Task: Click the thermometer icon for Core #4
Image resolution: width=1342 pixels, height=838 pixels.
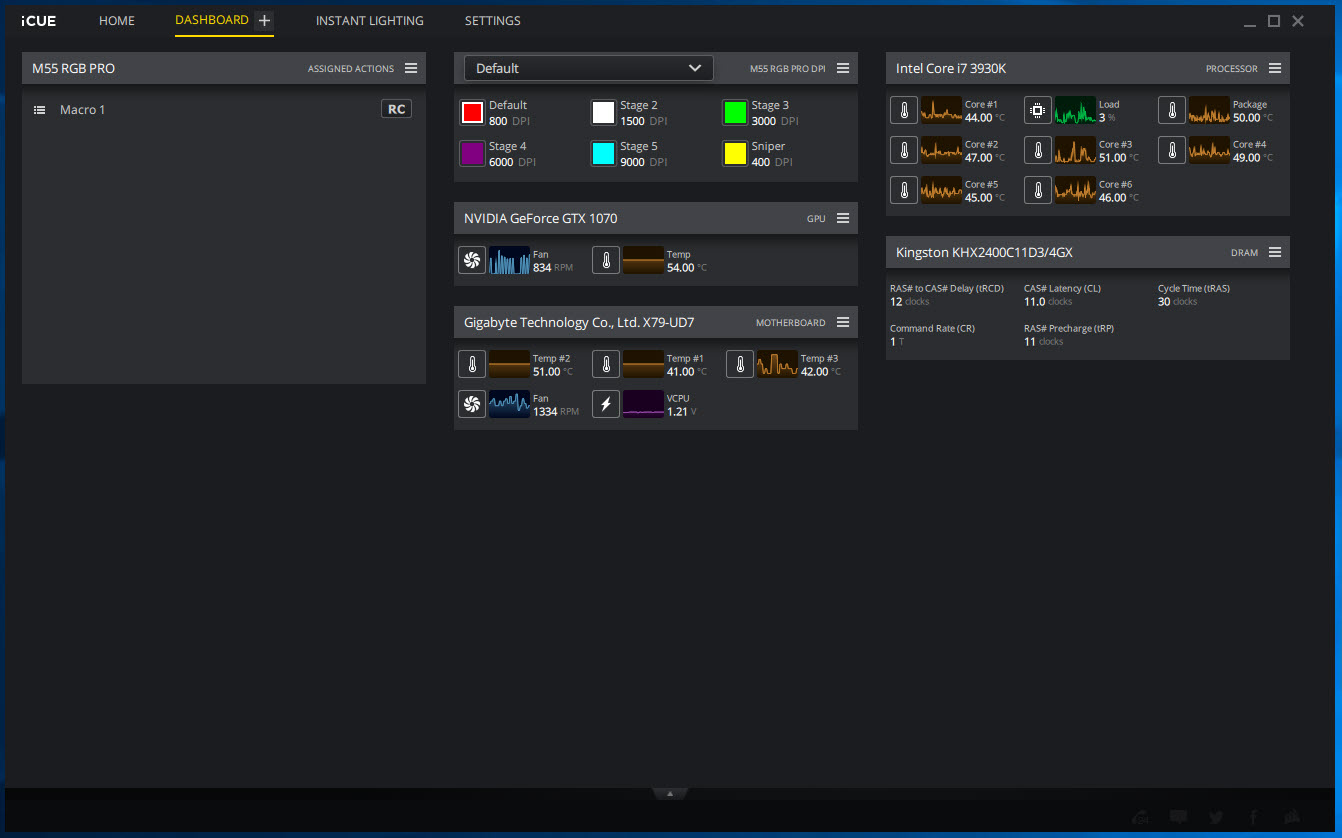Action: coord(1172,150)
